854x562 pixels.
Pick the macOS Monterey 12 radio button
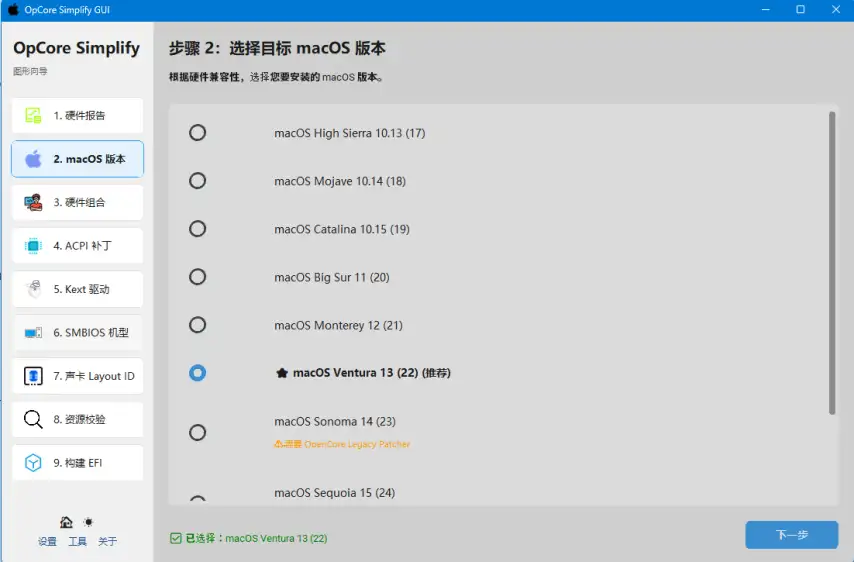click(198, 325)
